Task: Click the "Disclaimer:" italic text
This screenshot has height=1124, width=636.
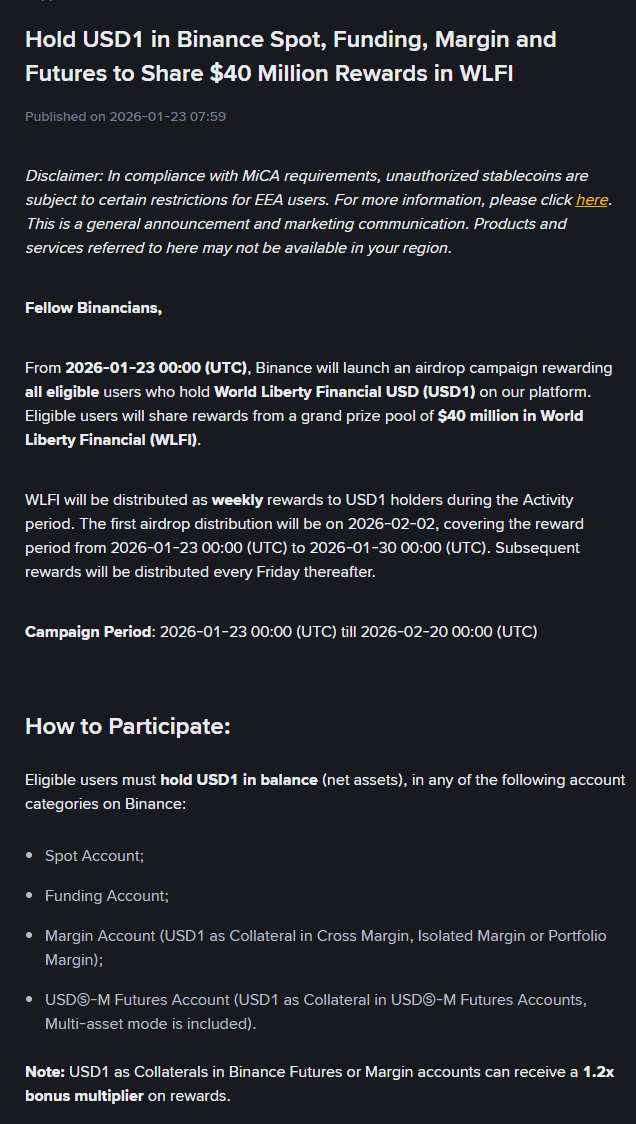Action: pos(65,175)
